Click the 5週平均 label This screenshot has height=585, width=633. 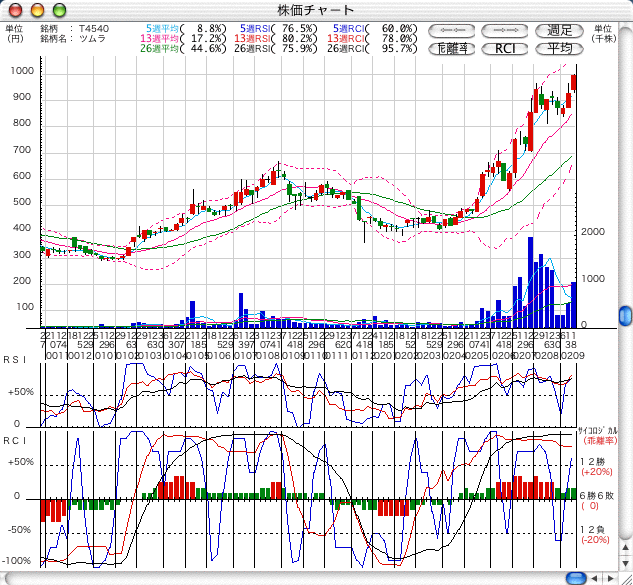tap(162, 29)
